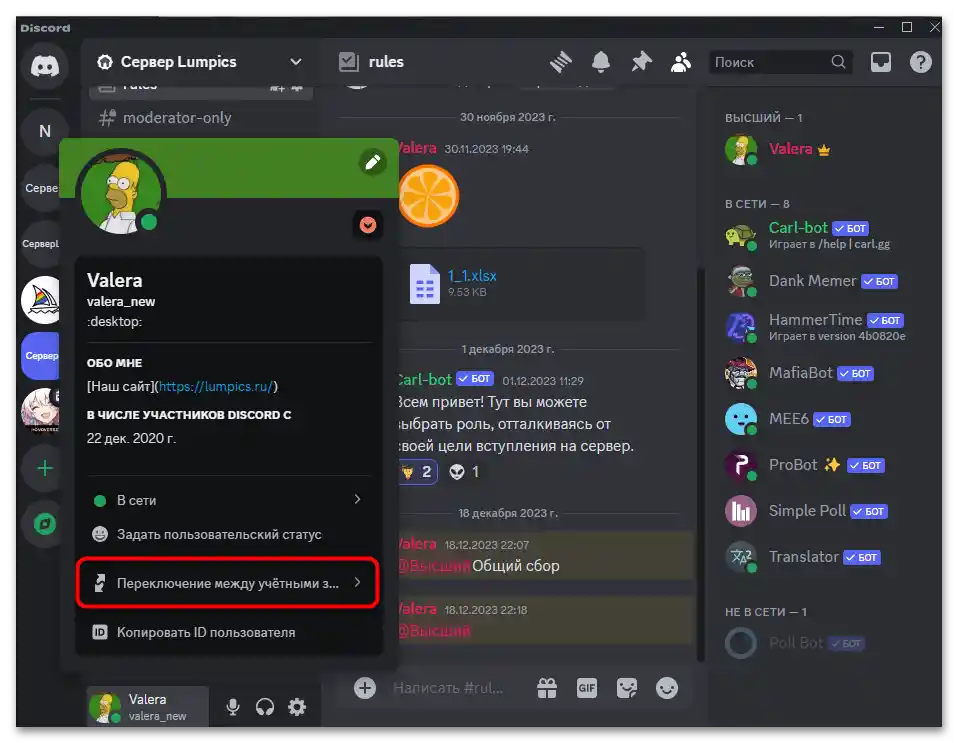Follow lumpics.ru link in about me
Viewport: 958px width, 743px height.
coord(215,386)
